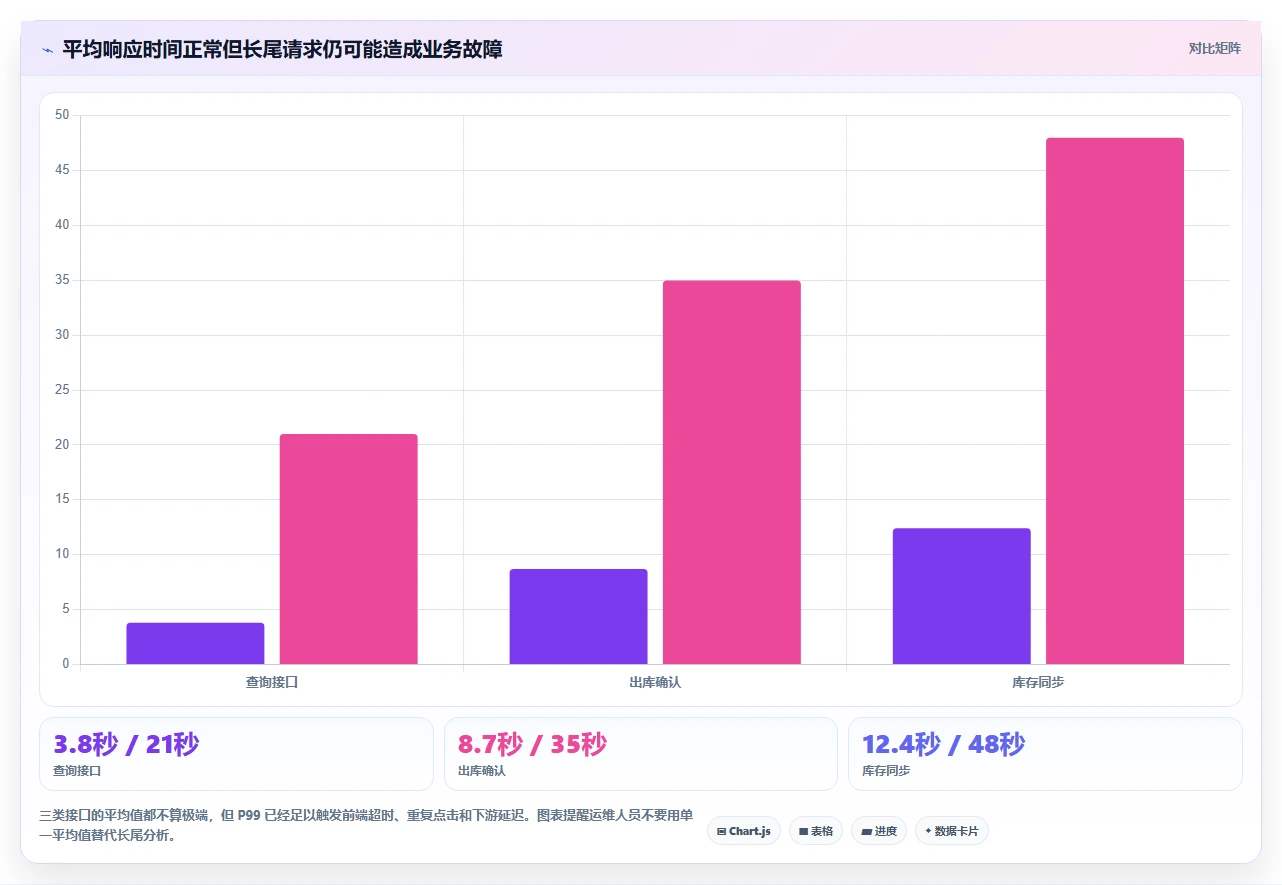Click the purple average bar for 查询接口

point(195,643)
